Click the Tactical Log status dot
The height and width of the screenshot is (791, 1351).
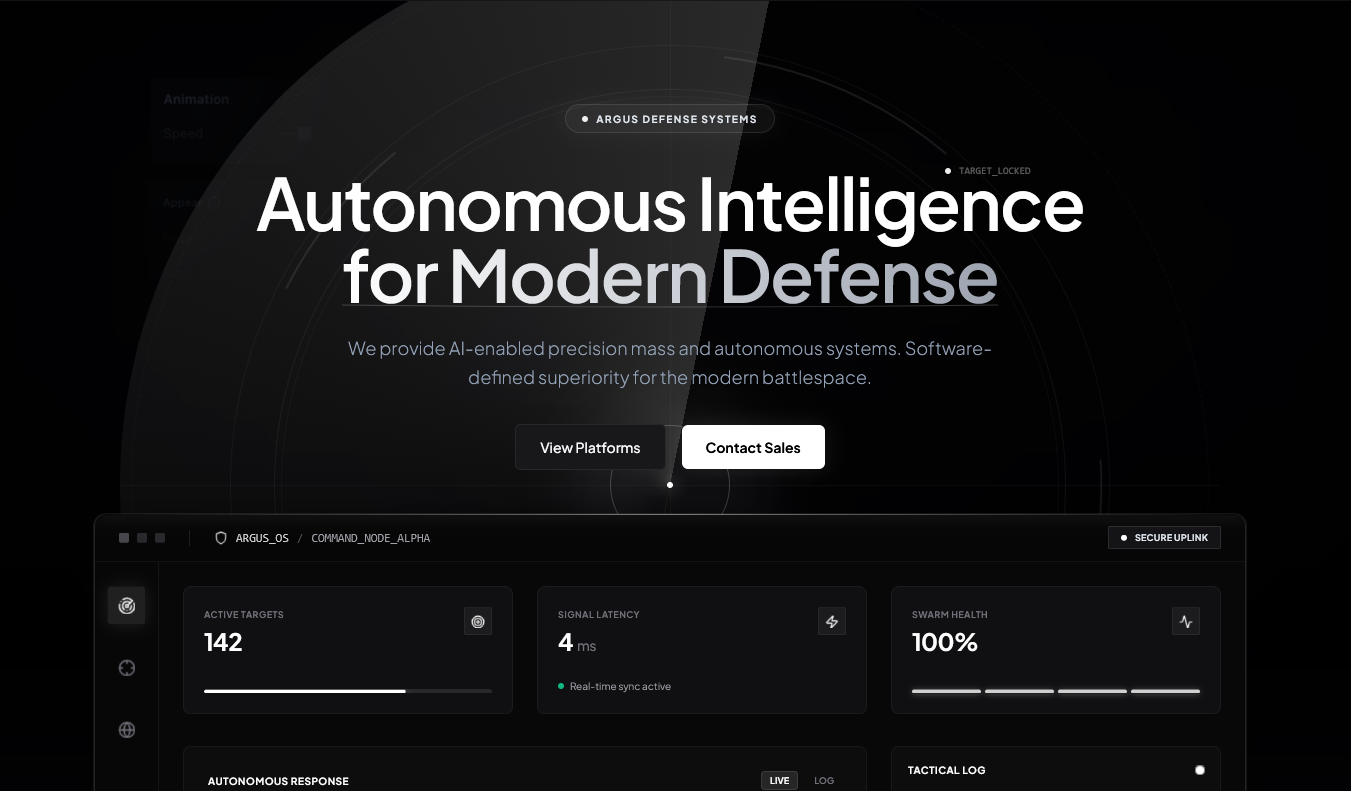click(1200, 770)
